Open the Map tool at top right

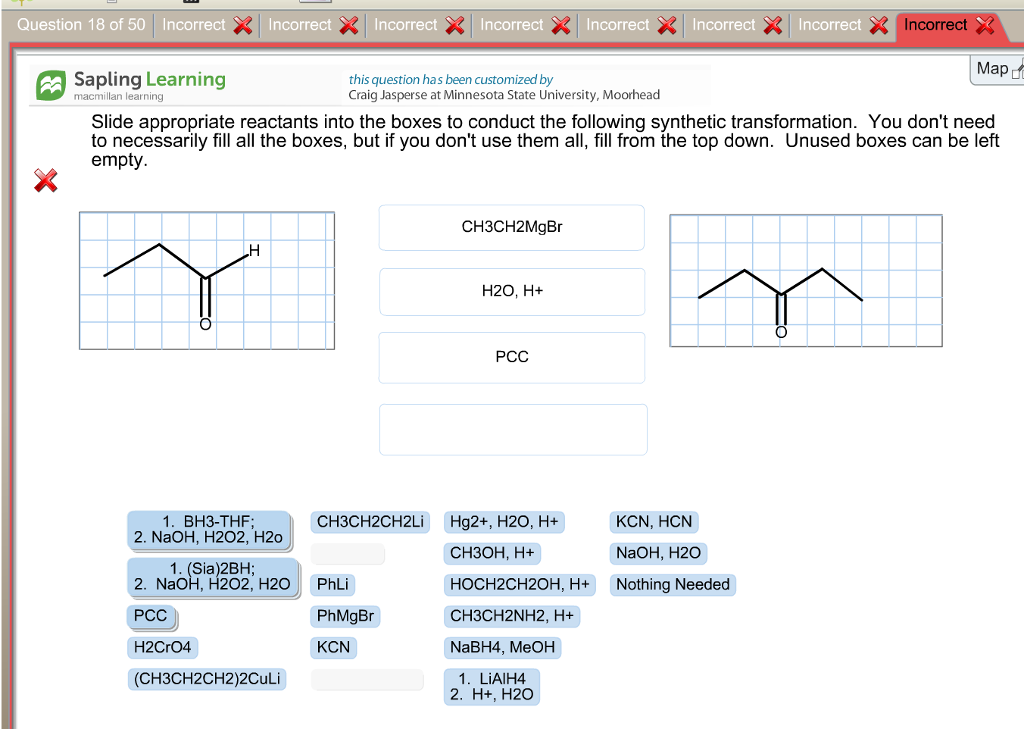(993, 70)
